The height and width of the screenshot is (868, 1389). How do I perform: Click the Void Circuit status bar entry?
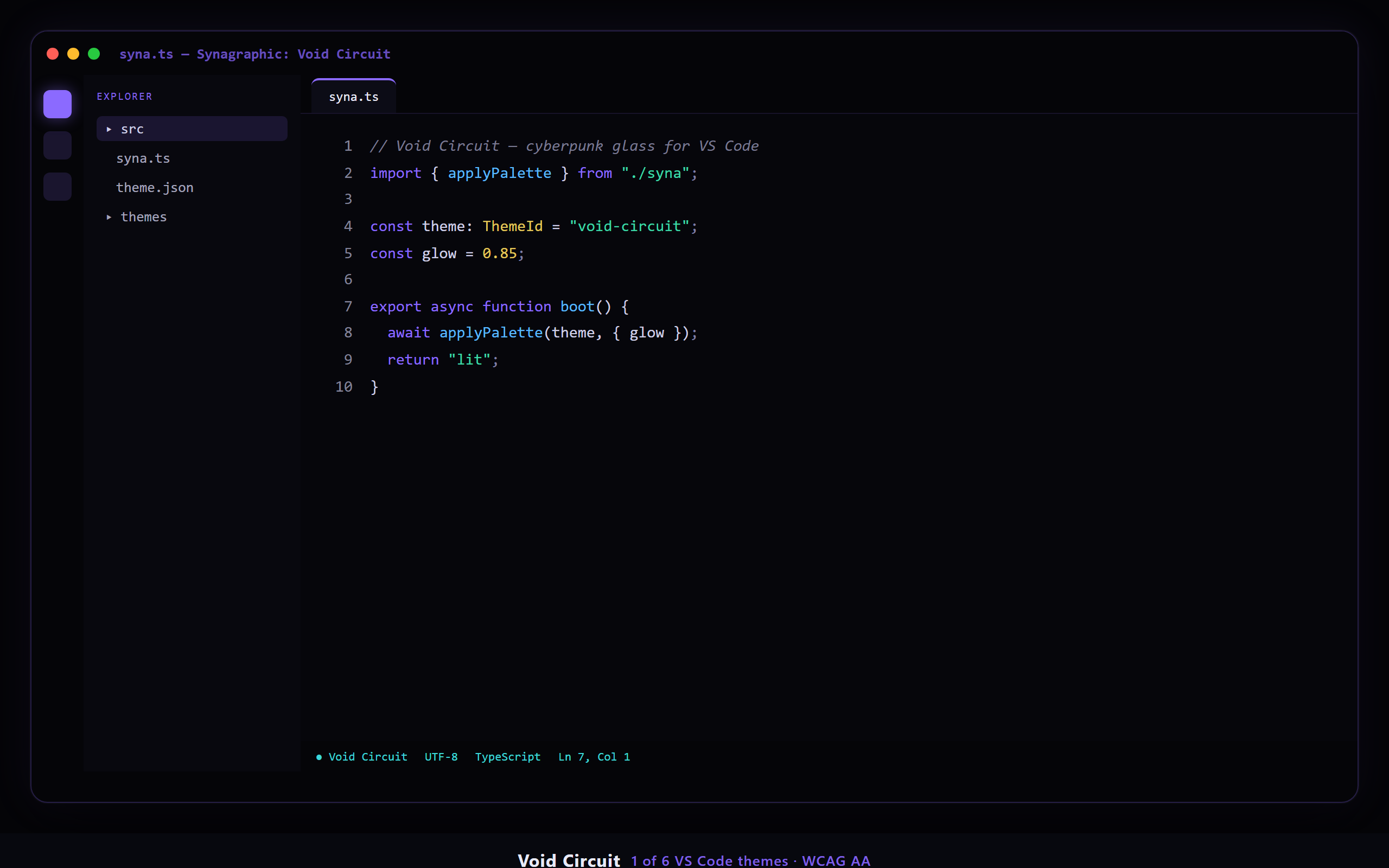368,757
